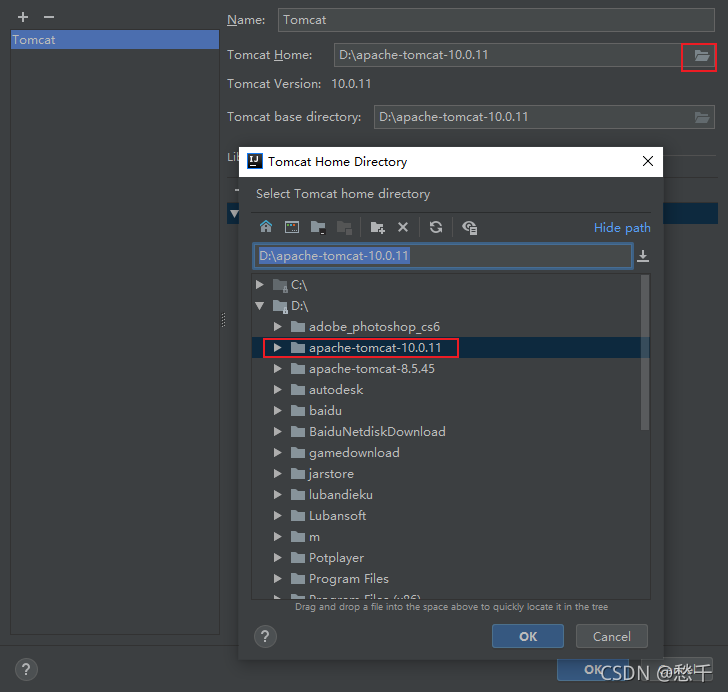Viewport: 728px width, 692px height.
Task: Browse for Tomcat Home folder icon
Action: (x=702, y=56)
